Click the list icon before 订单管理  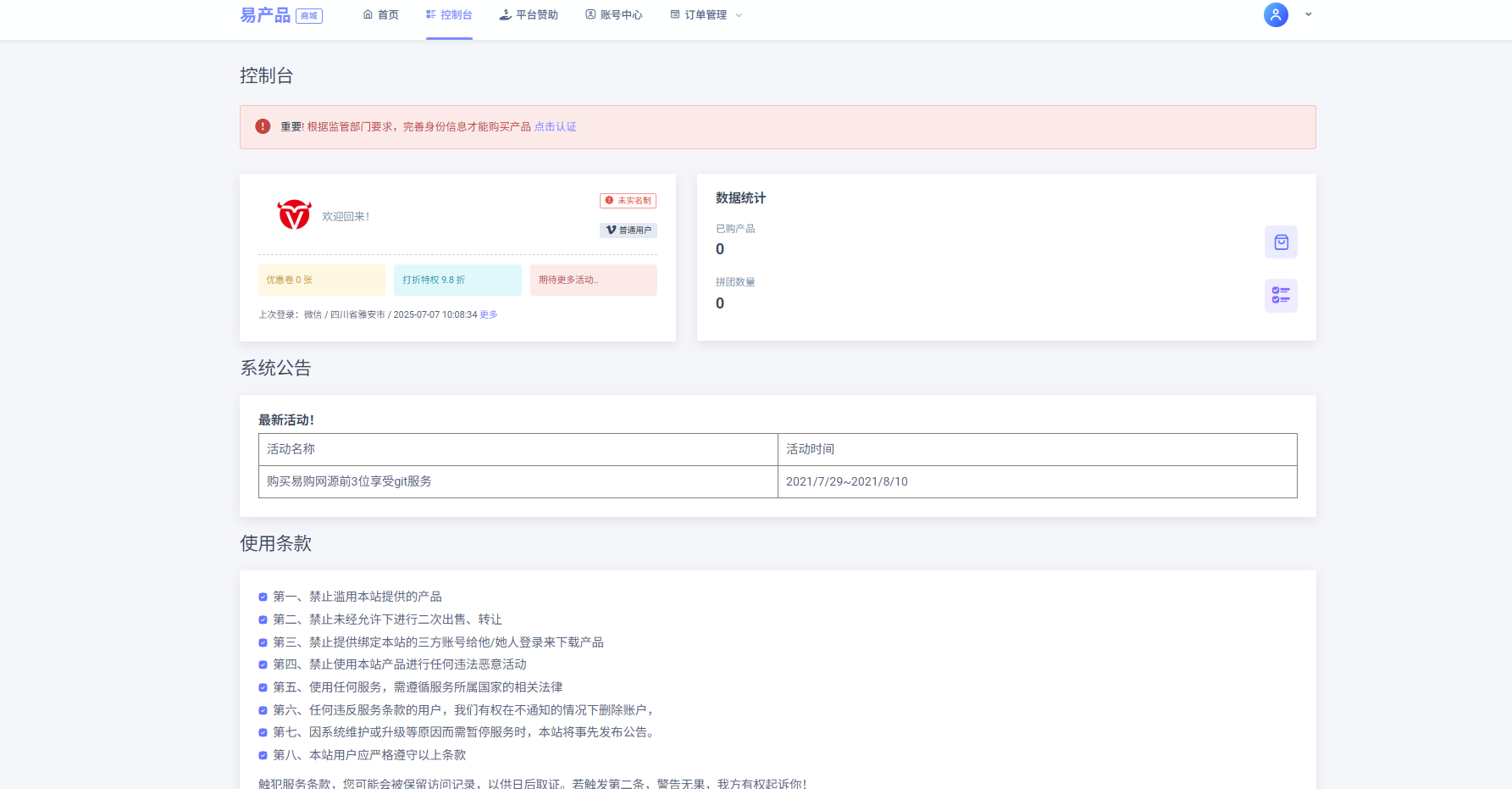coord(675,14)
